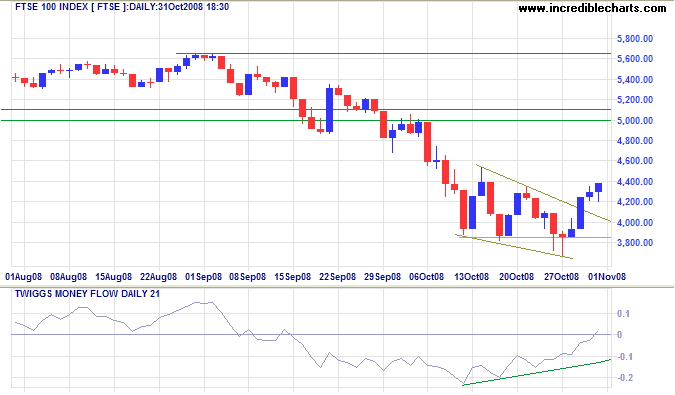The height and width of the screenshot is (395, 675).
Task: Click the 4,200.00 price axis label
Action: pyautogui.click(x=635, y=202)
